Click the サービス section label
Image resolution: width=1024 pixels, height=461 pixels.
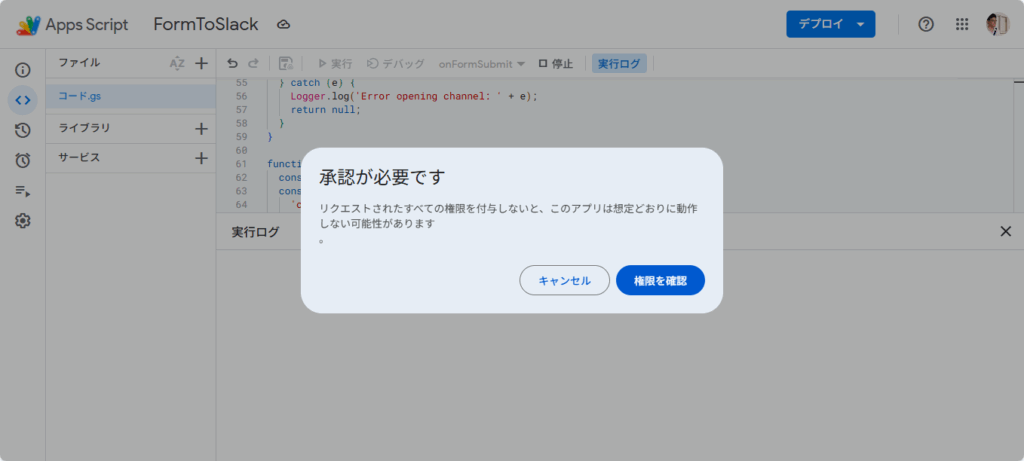click(79, 157)
